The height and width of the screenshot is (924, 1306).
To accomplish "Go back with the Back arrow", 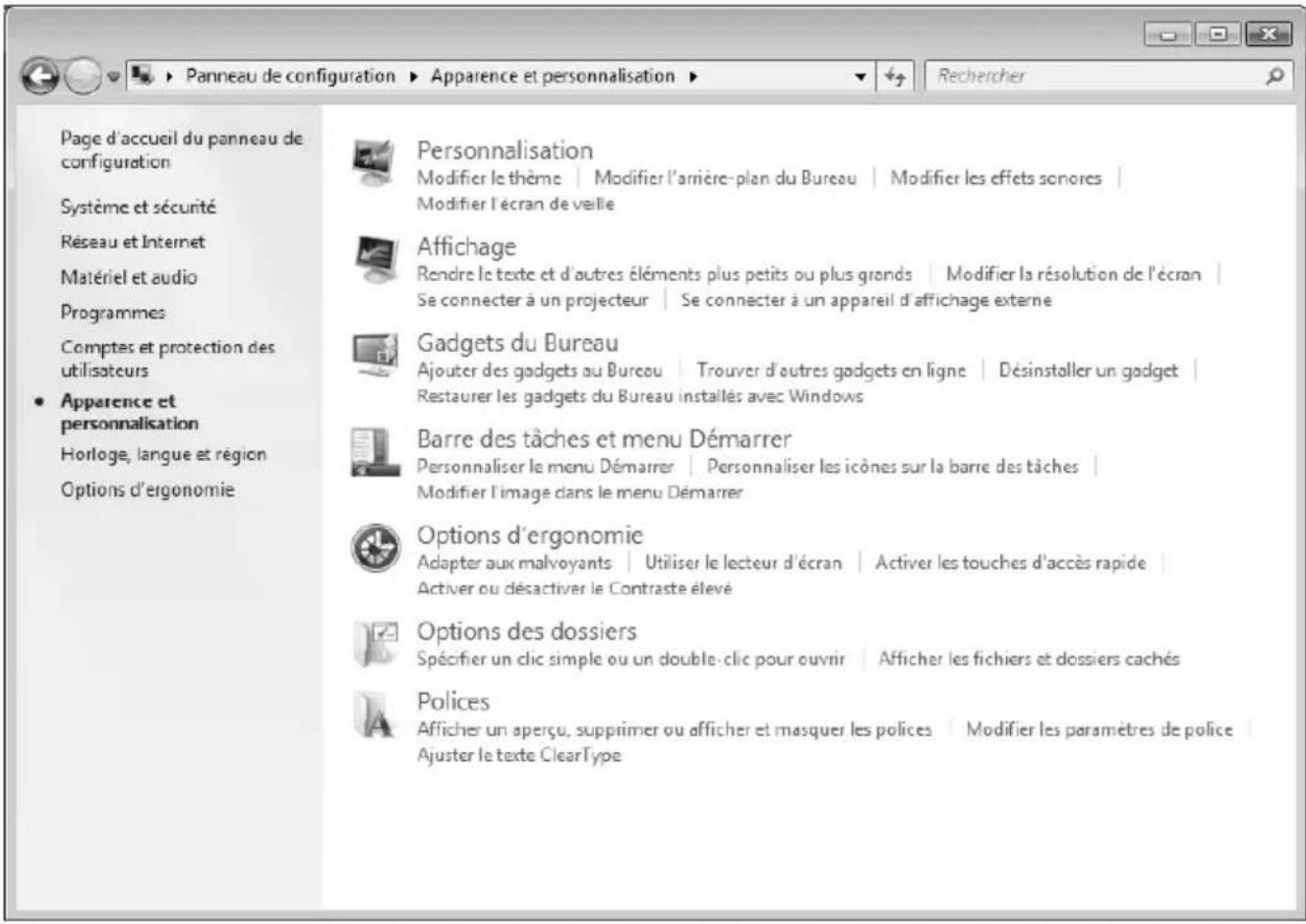I will [39, 77].
